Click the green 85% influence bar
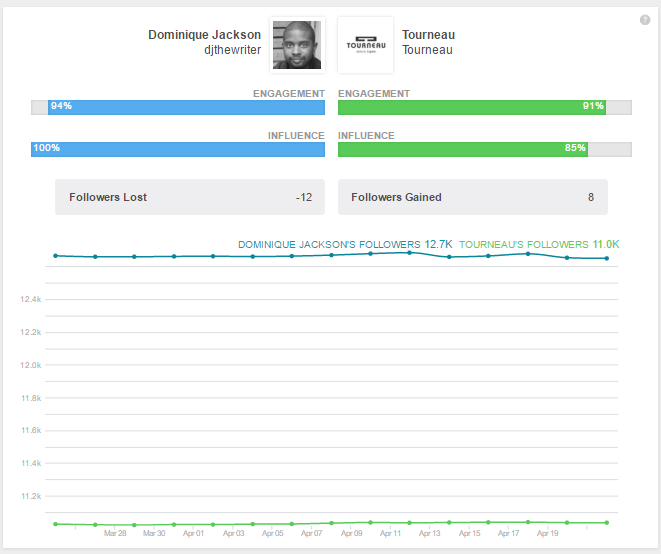The height and width of the screenshot is (554, 661). click(463, 149)
